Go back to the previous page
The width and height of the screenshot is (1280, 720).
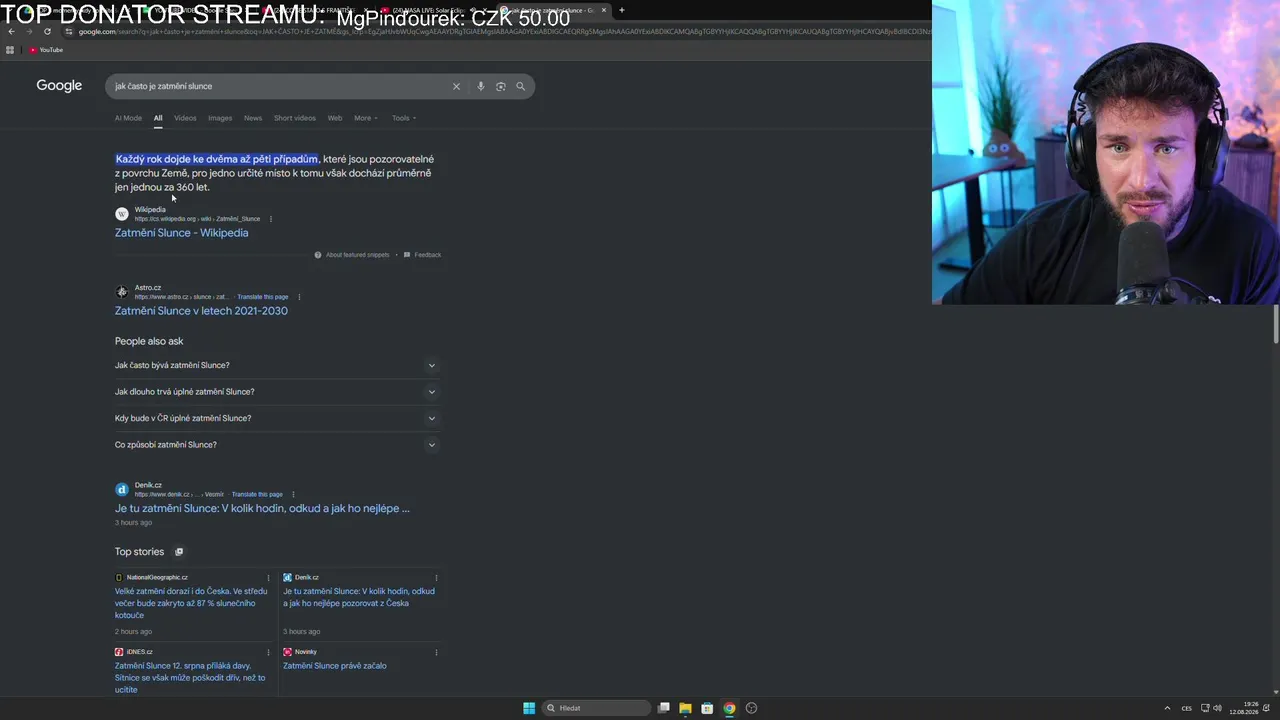(x=11, y=31)
